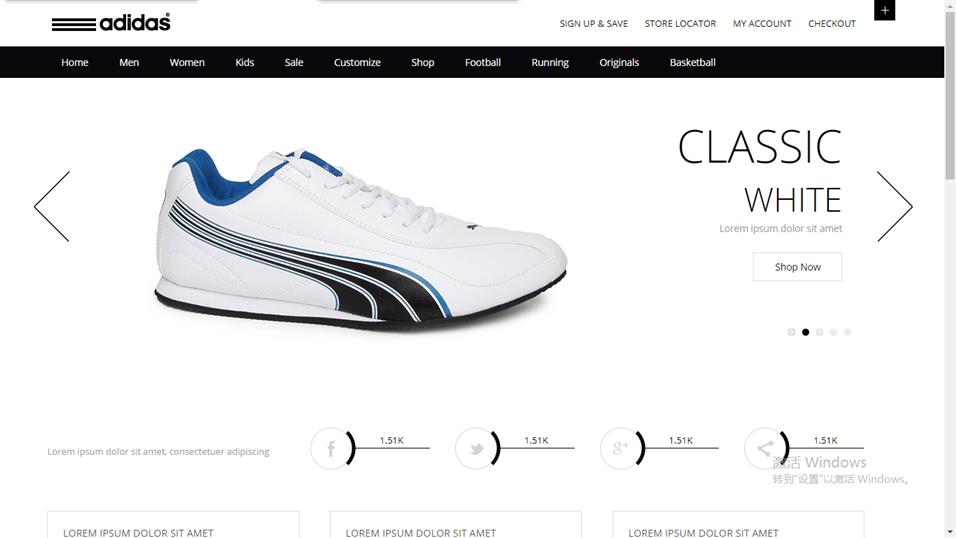Click the Twitter bird icon
Image resolution: width=956 pixels, height=538 pixels.
(x=476, y=448)
